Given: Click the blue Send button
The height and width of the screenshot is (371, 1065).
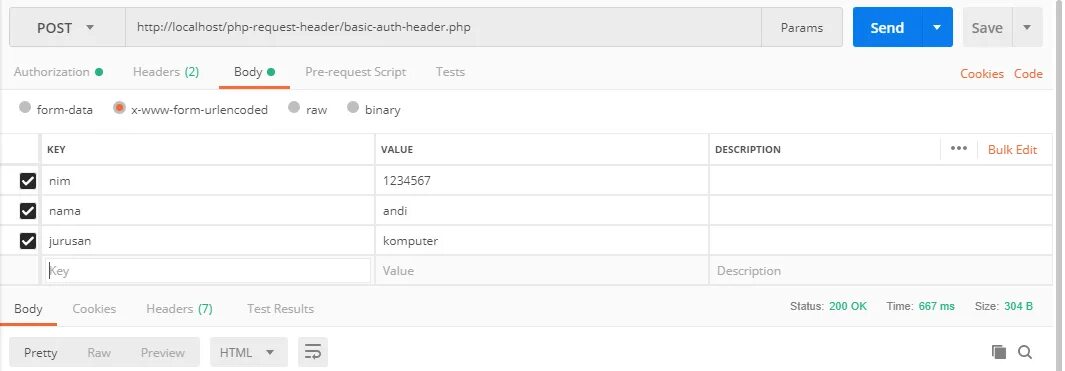Looking at the screenshot, I should click(x=887, y=28).
